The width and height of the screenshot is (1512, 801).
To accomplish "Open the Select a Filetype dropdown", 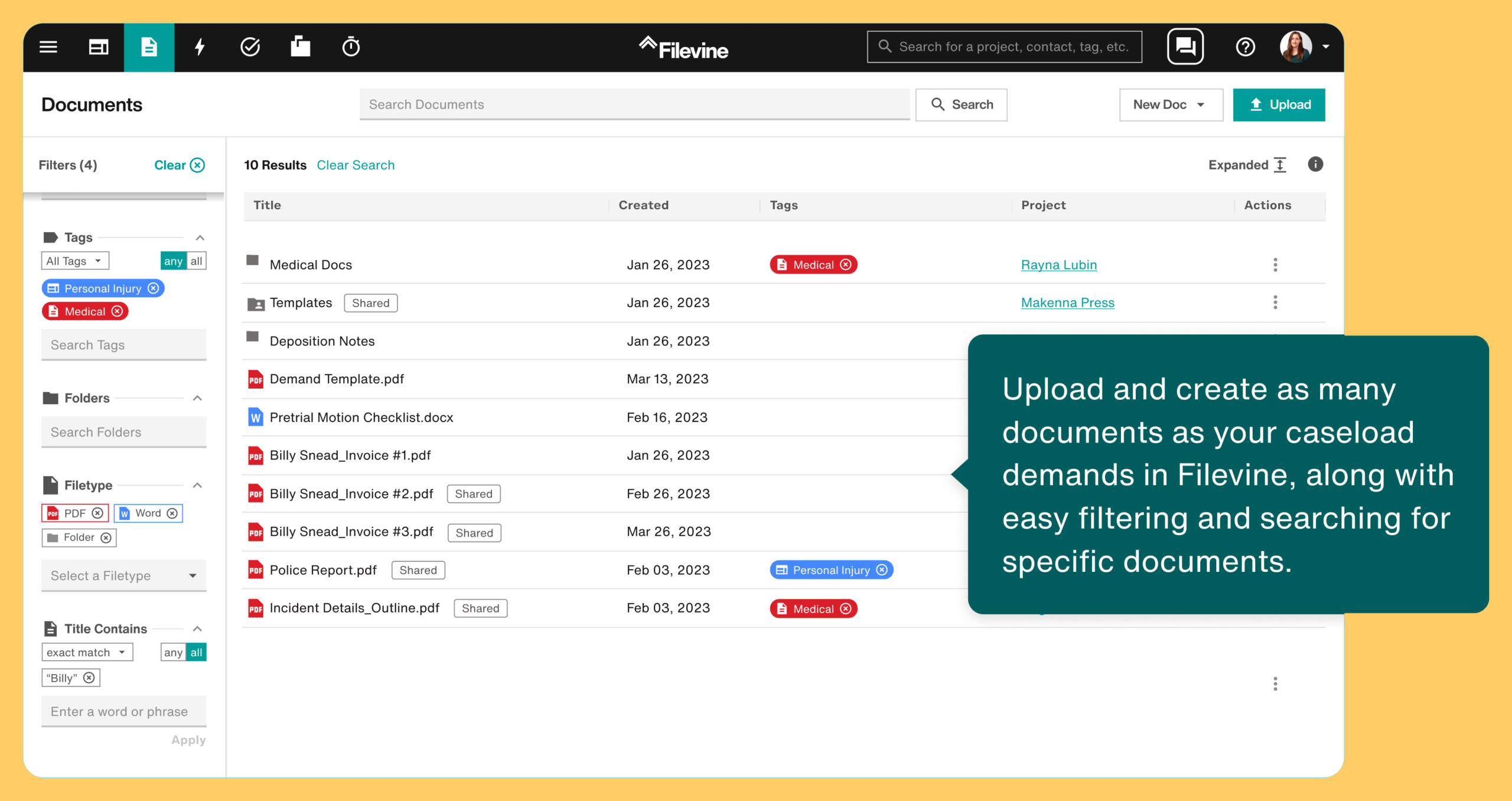I will [x=124, y=576].
